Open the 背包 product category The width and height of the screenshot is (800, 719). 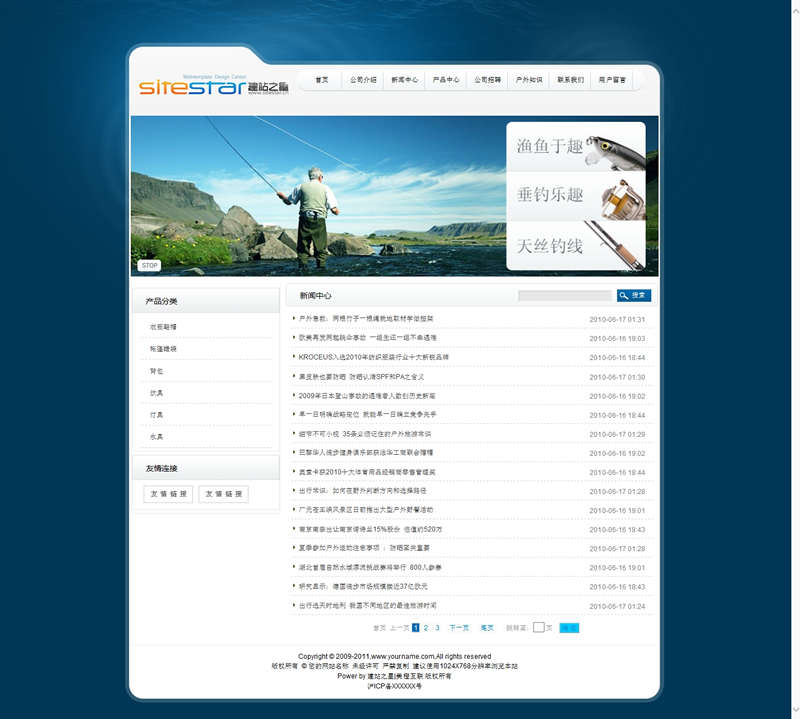157,371
